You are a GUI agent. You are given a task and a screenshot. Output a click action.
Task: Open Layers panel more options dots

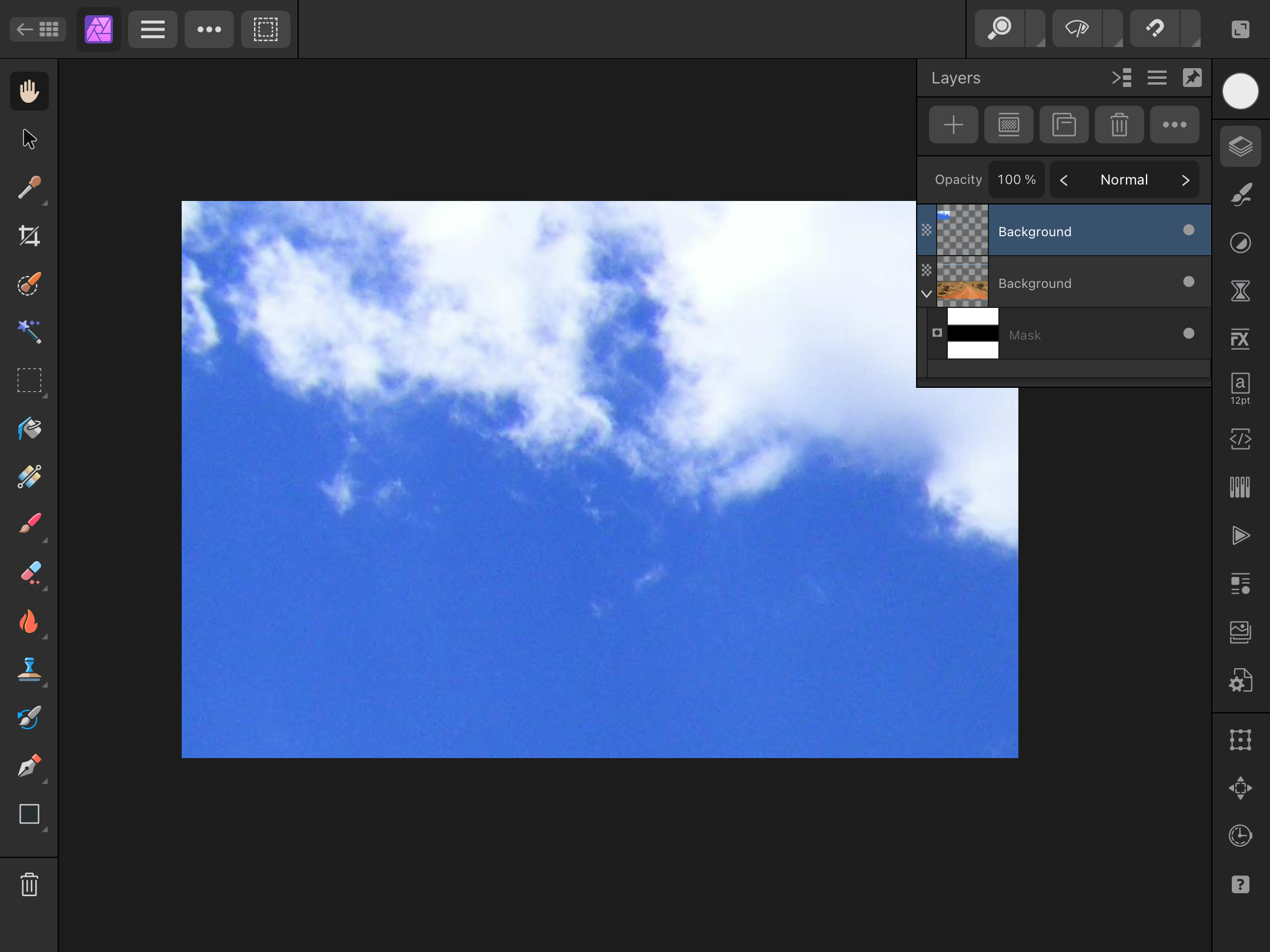[x=1175, y=125]
